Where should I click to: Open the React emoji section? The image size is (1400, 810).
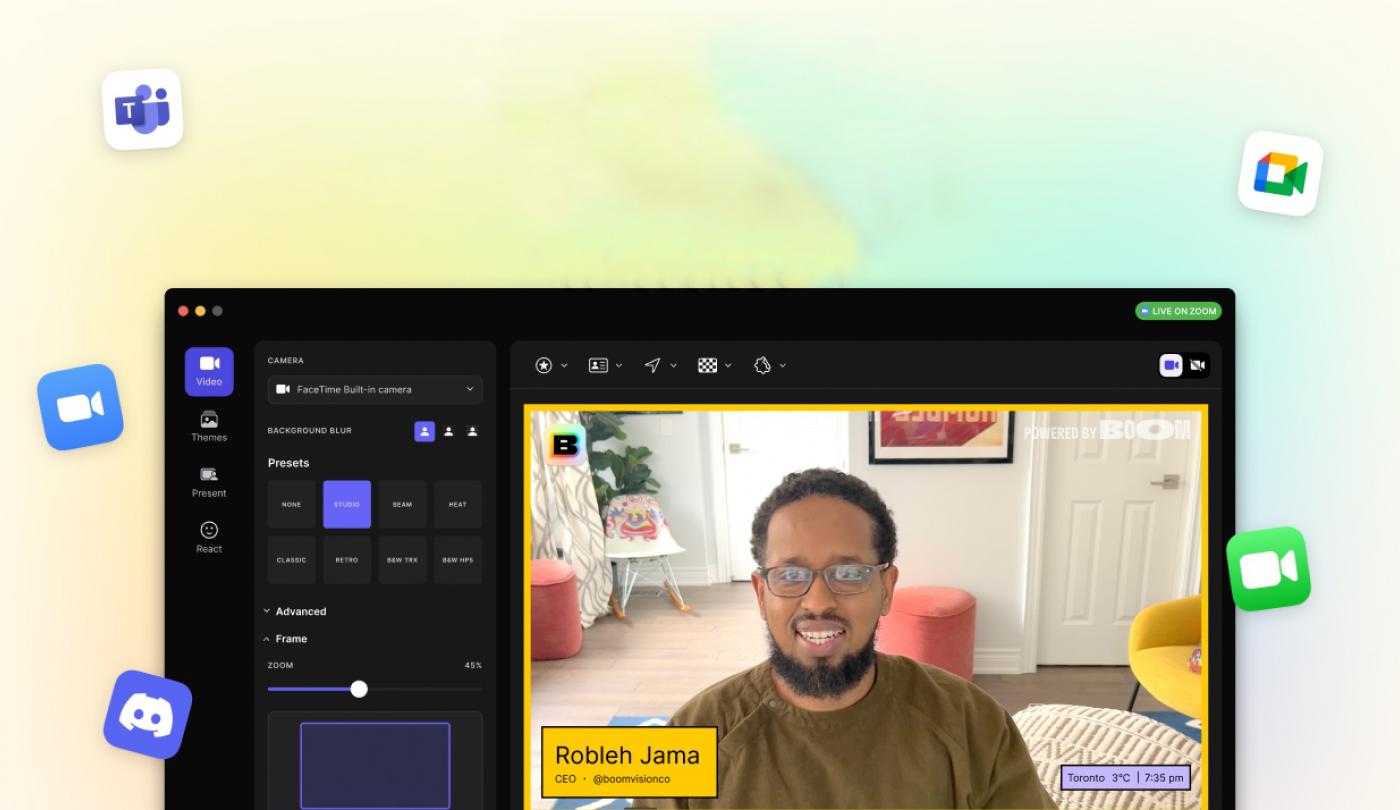(209, 538)
